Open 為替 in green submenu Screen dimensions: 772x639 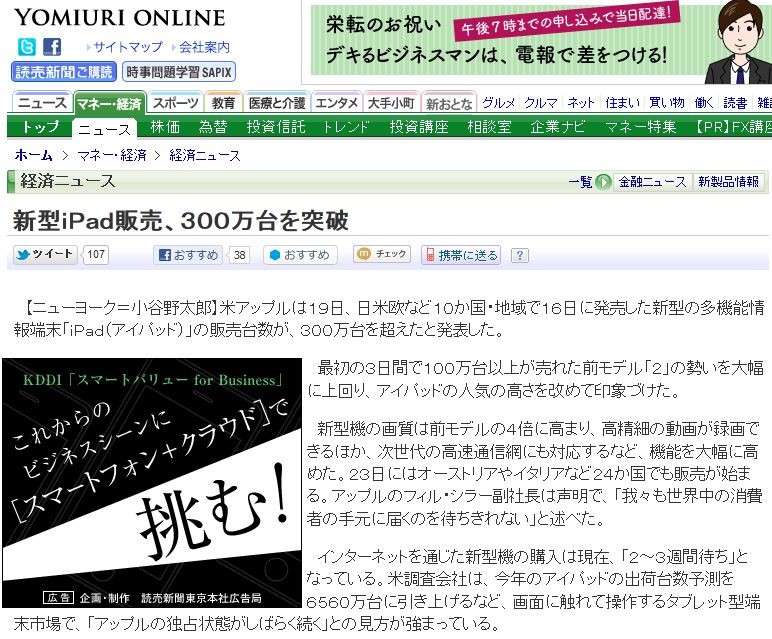point(213,127)
